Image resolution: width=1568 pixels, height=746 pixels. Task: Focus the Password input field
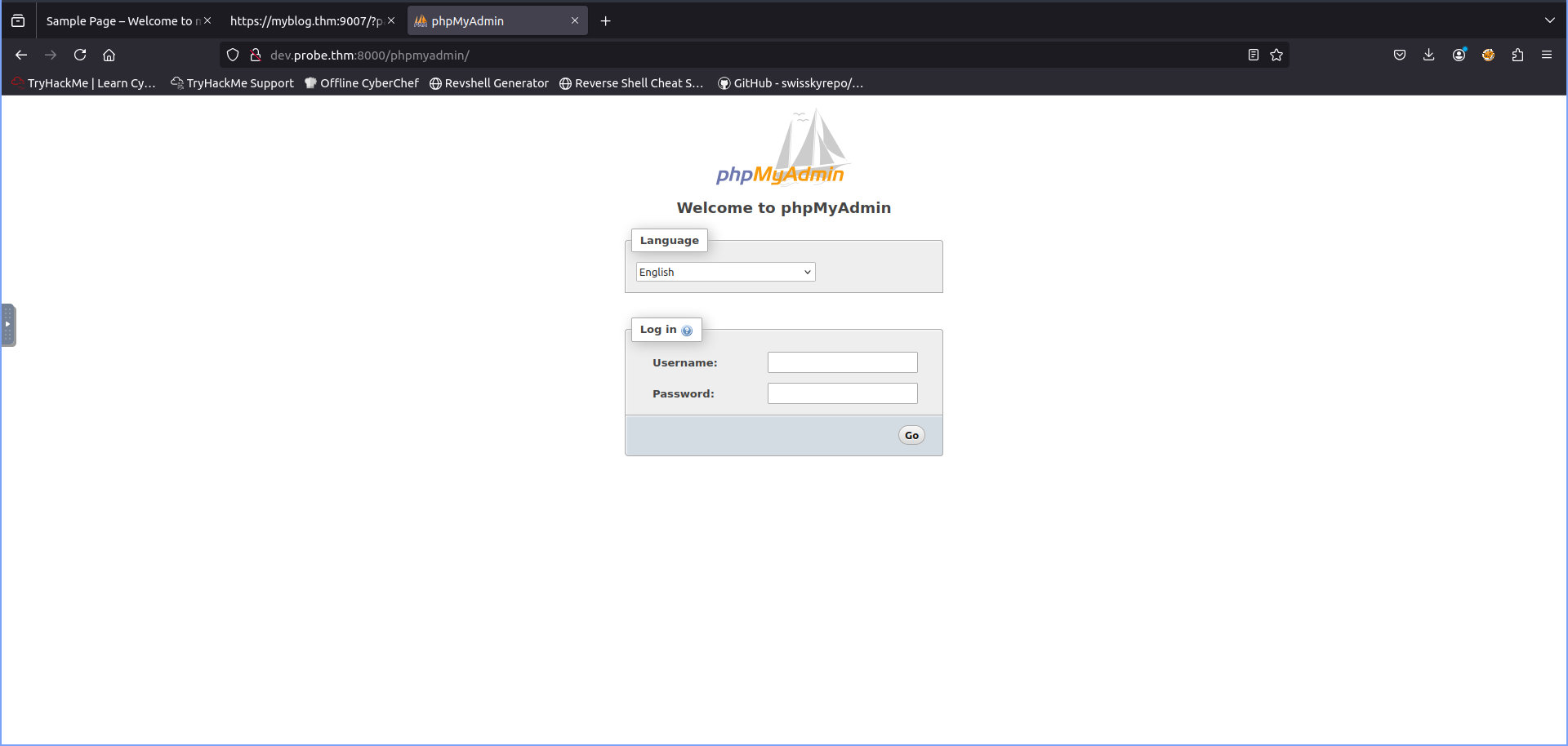click(843, 393)
